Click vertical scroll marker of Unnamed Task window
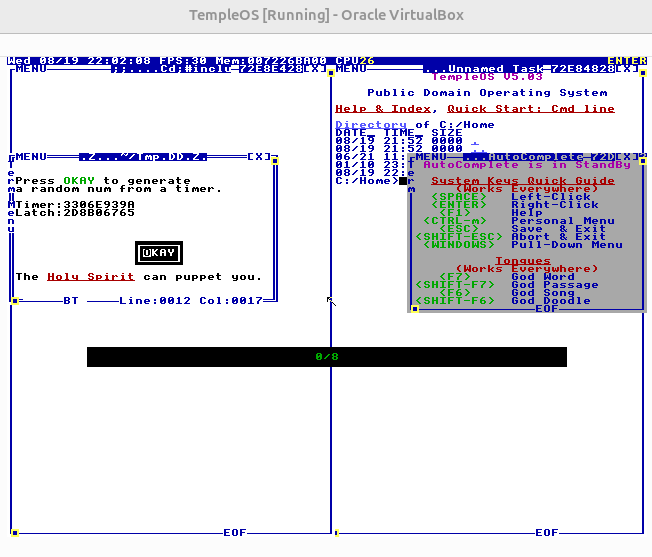This screenshot has width=652, height=557. 643,73
